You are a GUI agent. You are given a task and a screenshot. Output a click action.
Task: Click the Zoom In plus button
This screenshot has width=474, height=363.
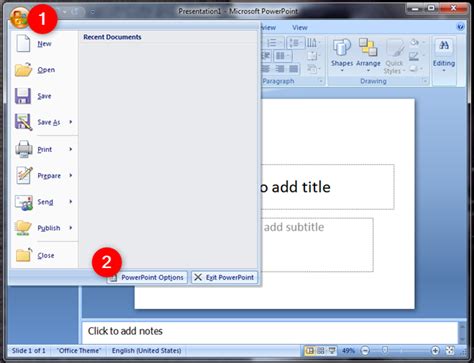(x=435, y=351)
